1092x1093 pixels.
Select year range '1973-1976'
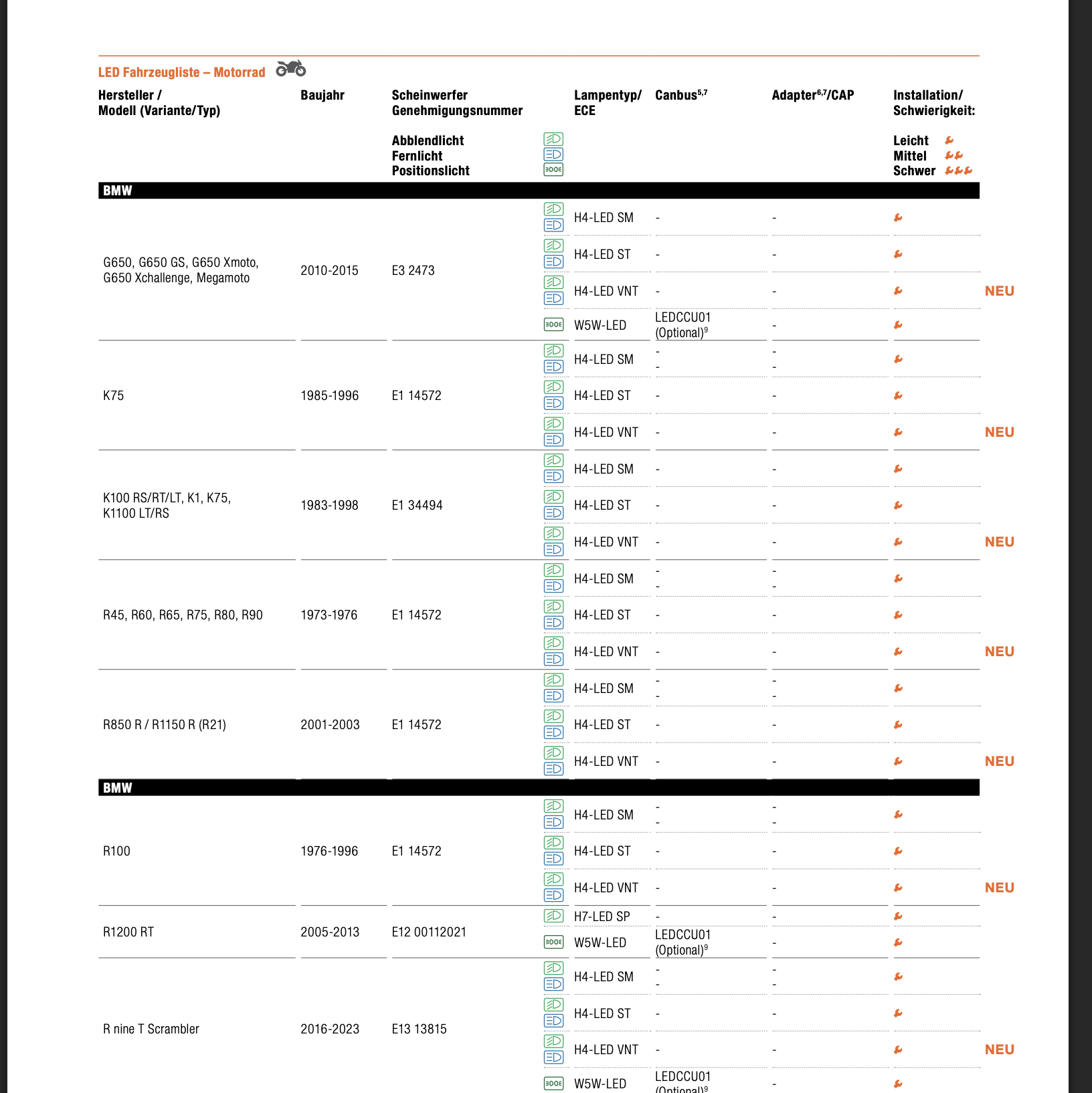(x=329, y=615)
